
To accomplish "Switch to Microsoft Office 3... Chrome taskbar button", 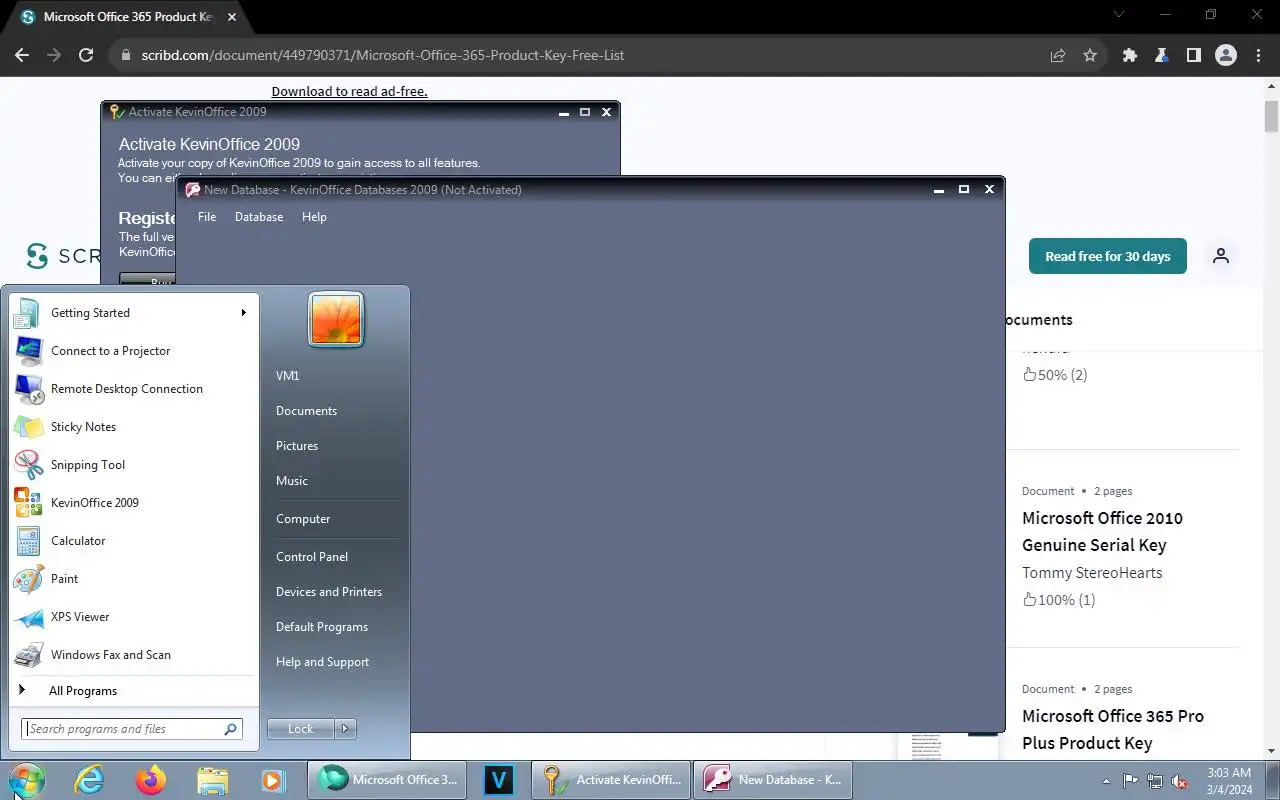I will click(387, 780).
